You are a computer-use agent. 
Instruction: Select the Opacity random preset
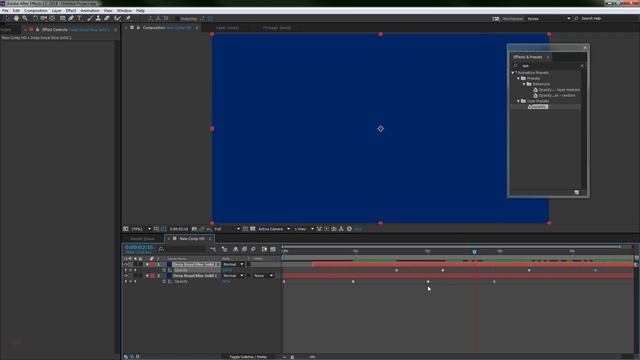557,96
